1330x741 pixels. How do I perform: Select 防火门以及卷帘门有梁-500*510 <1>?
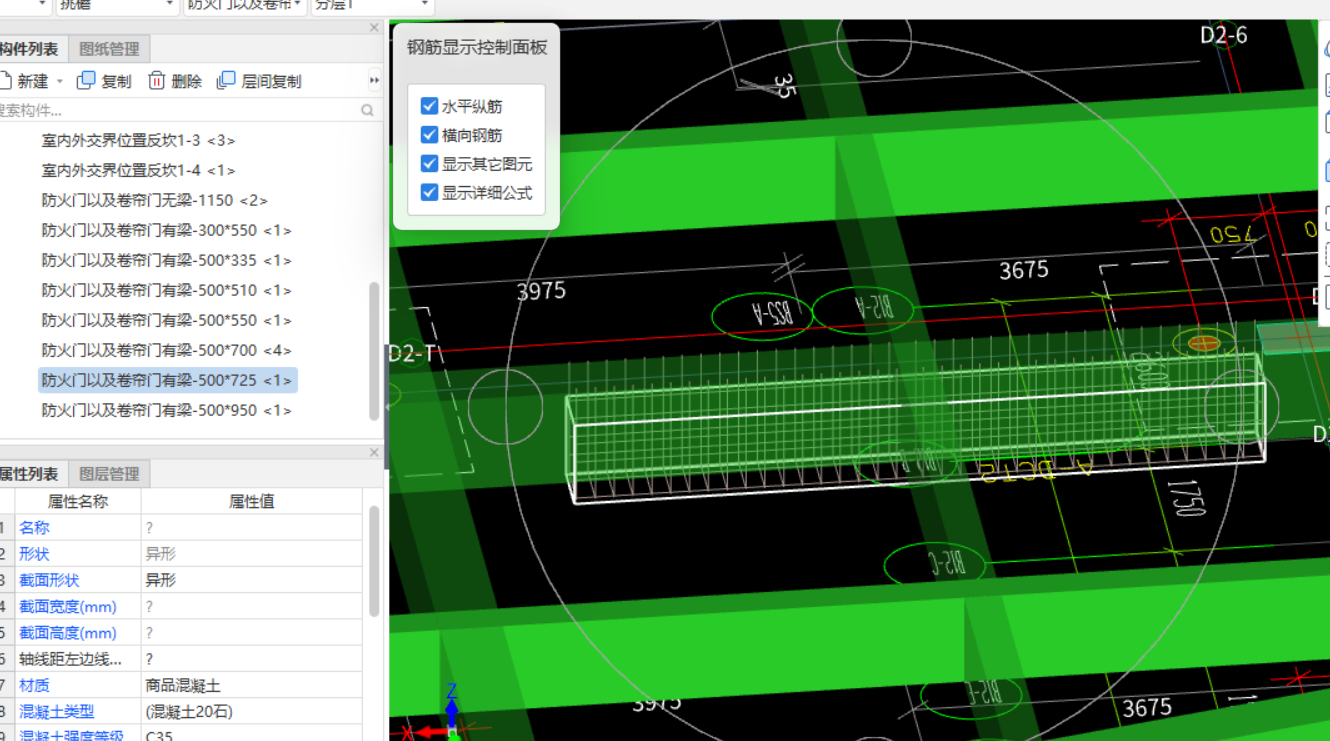167,291
